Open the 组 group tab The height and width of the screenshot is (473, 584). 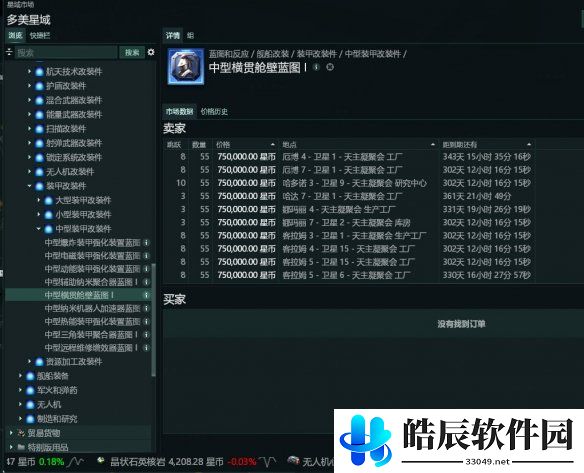click(x=190, y=35)
